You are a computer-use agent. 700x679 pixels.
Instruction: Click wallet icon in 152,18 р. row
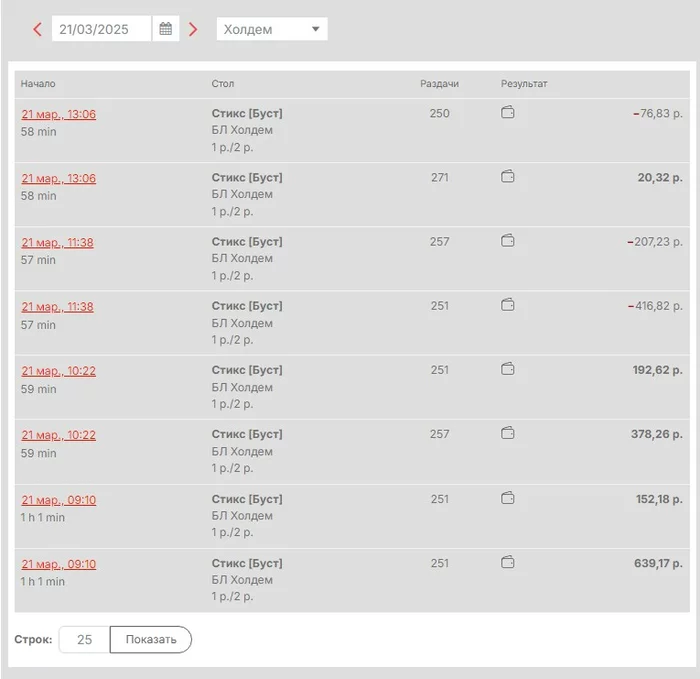pos(508,498)
